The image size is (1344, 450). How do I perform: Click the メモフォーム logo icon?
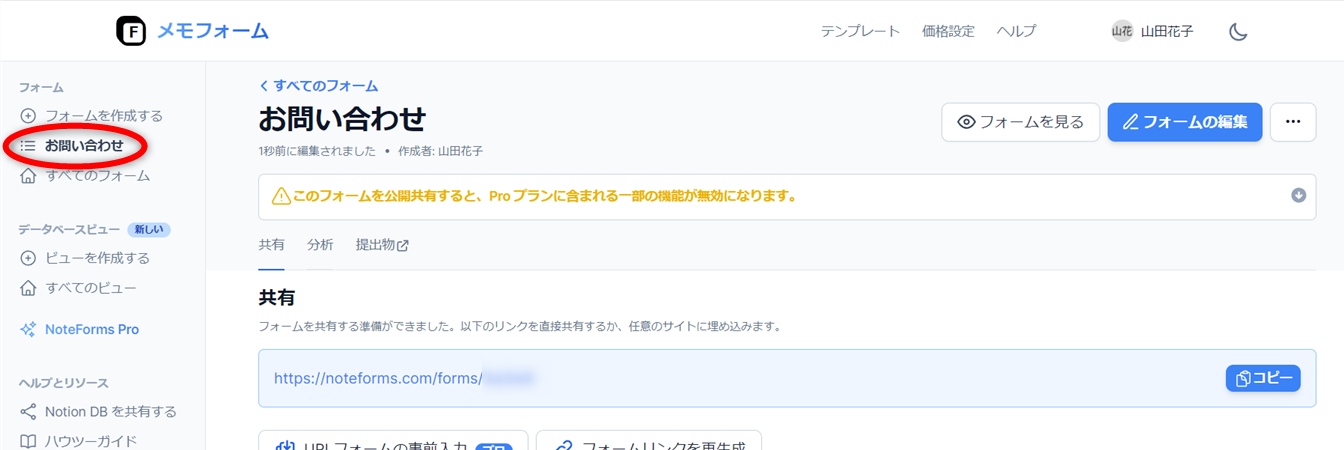pos(131,31)
